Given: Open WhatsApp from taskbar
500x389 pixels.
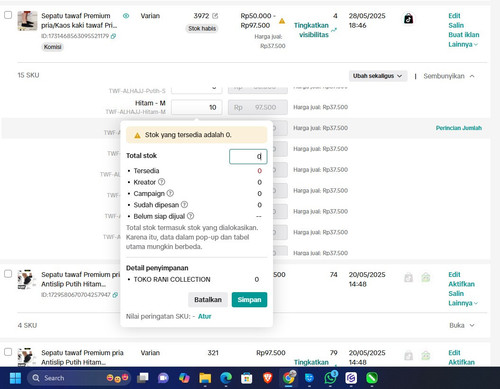Looking at the screenshot, I should click(x=330, y=378).
